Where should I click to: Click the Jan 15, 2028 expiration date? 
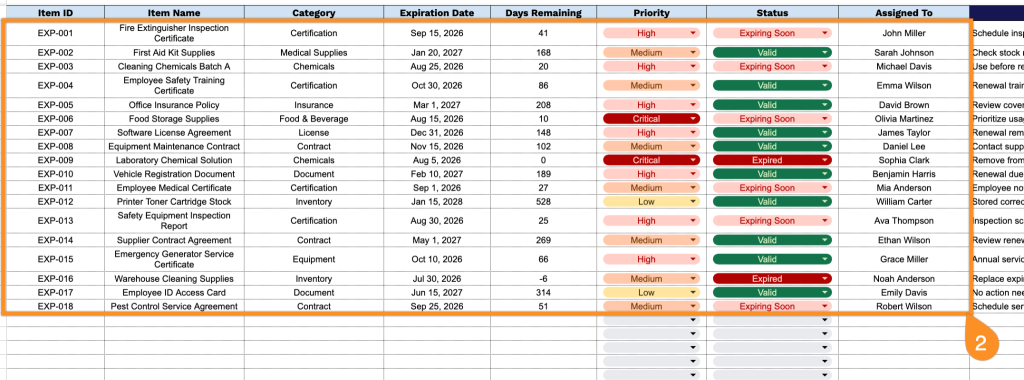pos(437,201)
